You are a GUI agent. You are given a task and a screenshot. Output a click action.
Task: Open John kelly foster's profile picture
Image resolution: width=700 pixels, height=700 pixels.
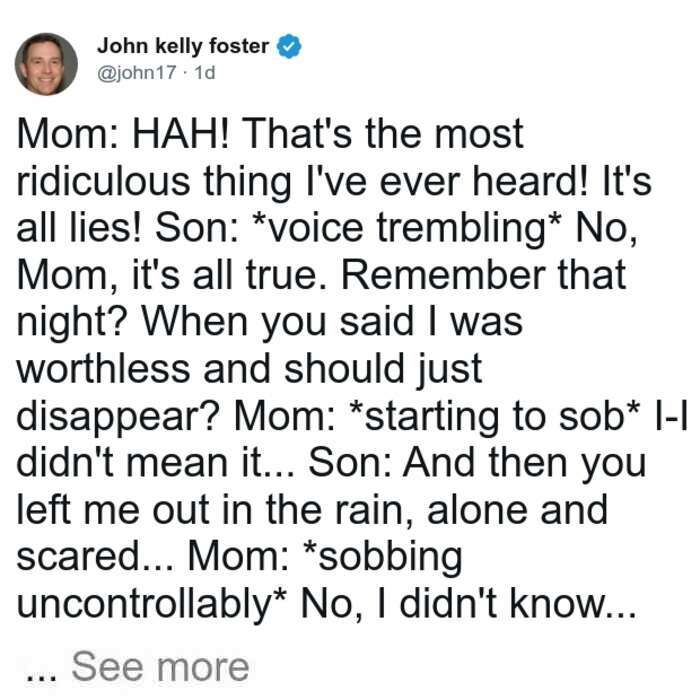(46, 64)
